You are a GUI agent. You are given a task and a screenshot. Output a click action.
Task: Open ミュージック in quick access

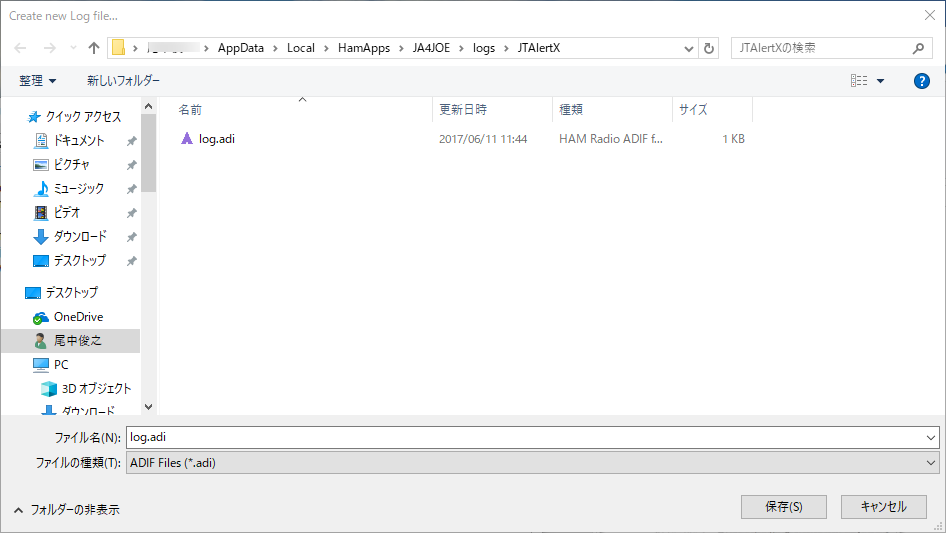coord(78,189)
